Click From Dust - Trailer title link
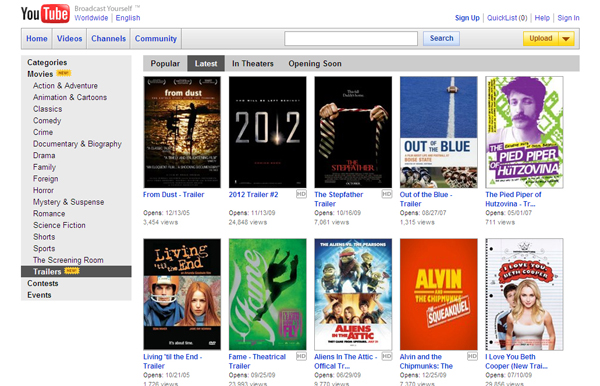The height and width of the screenshot is (386, 600). pyautogui.click(x=173, y=195)
